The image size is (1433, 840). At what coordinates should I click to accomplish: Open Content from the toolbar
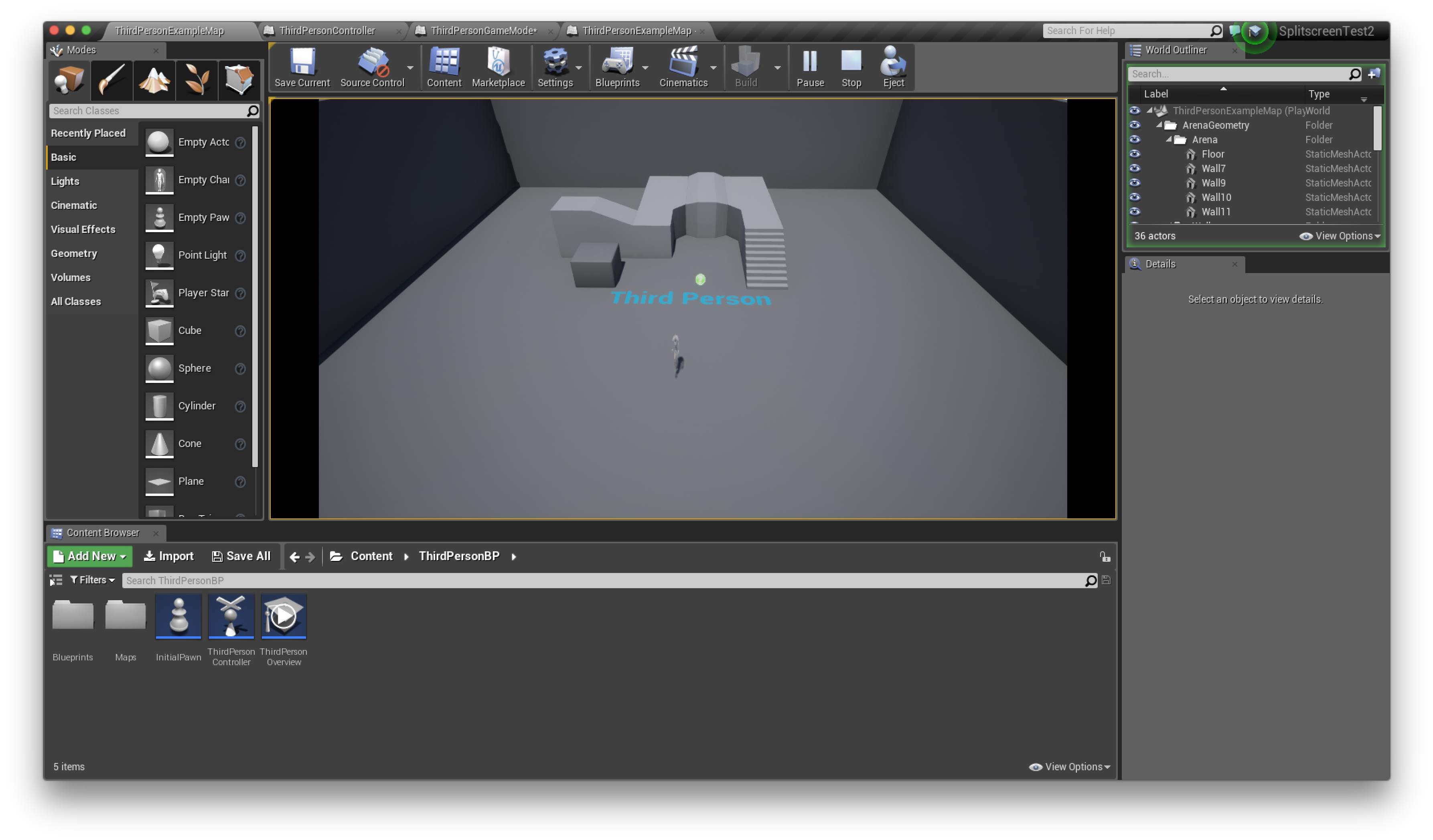(444, 67)
